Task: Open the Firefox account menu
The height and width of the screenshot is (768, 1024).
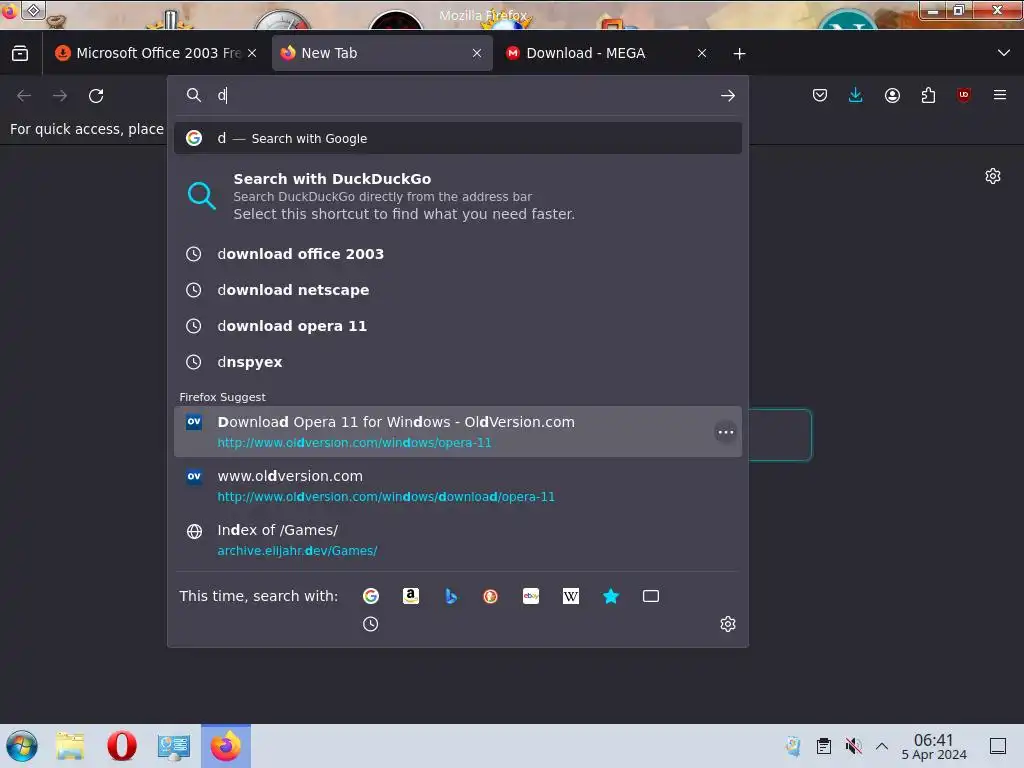Action: pos(892,95)
